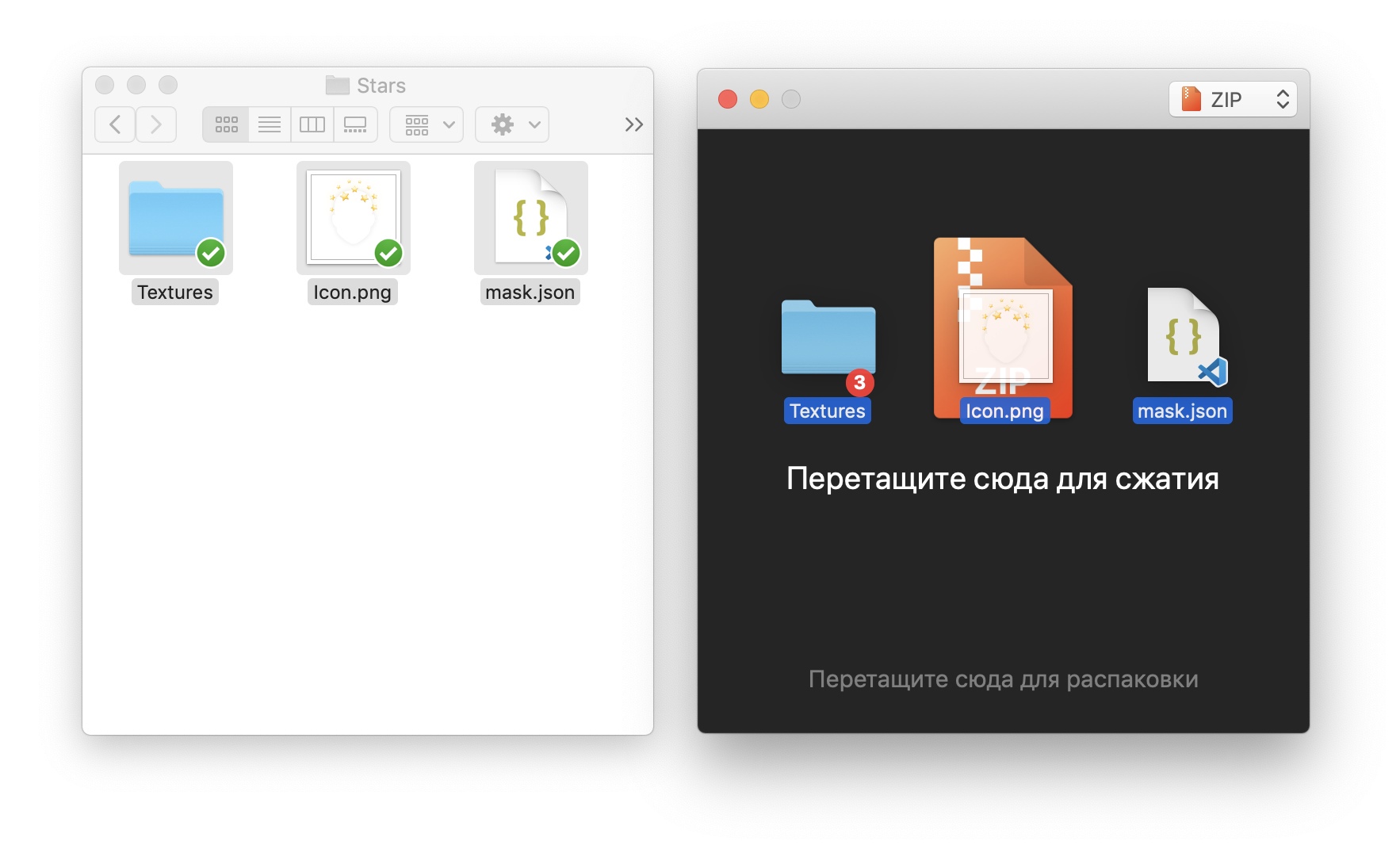Open the Icon.png thumbnail in Finder

pos(352,214)
